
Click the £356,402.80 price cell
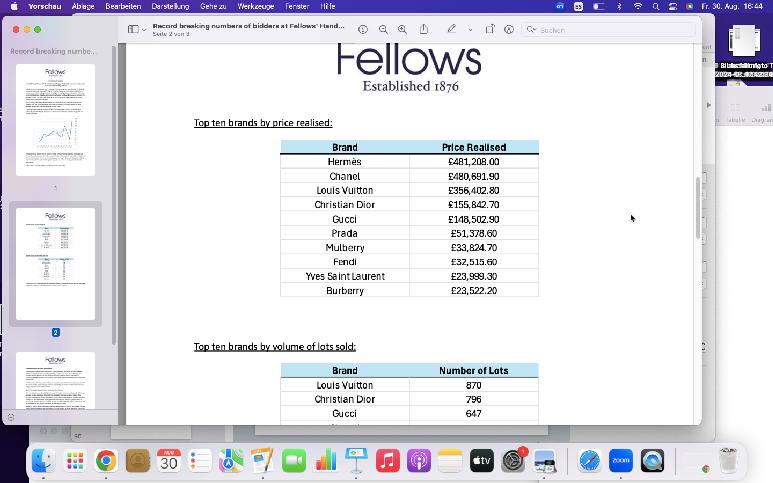click(x=474, y=190)
